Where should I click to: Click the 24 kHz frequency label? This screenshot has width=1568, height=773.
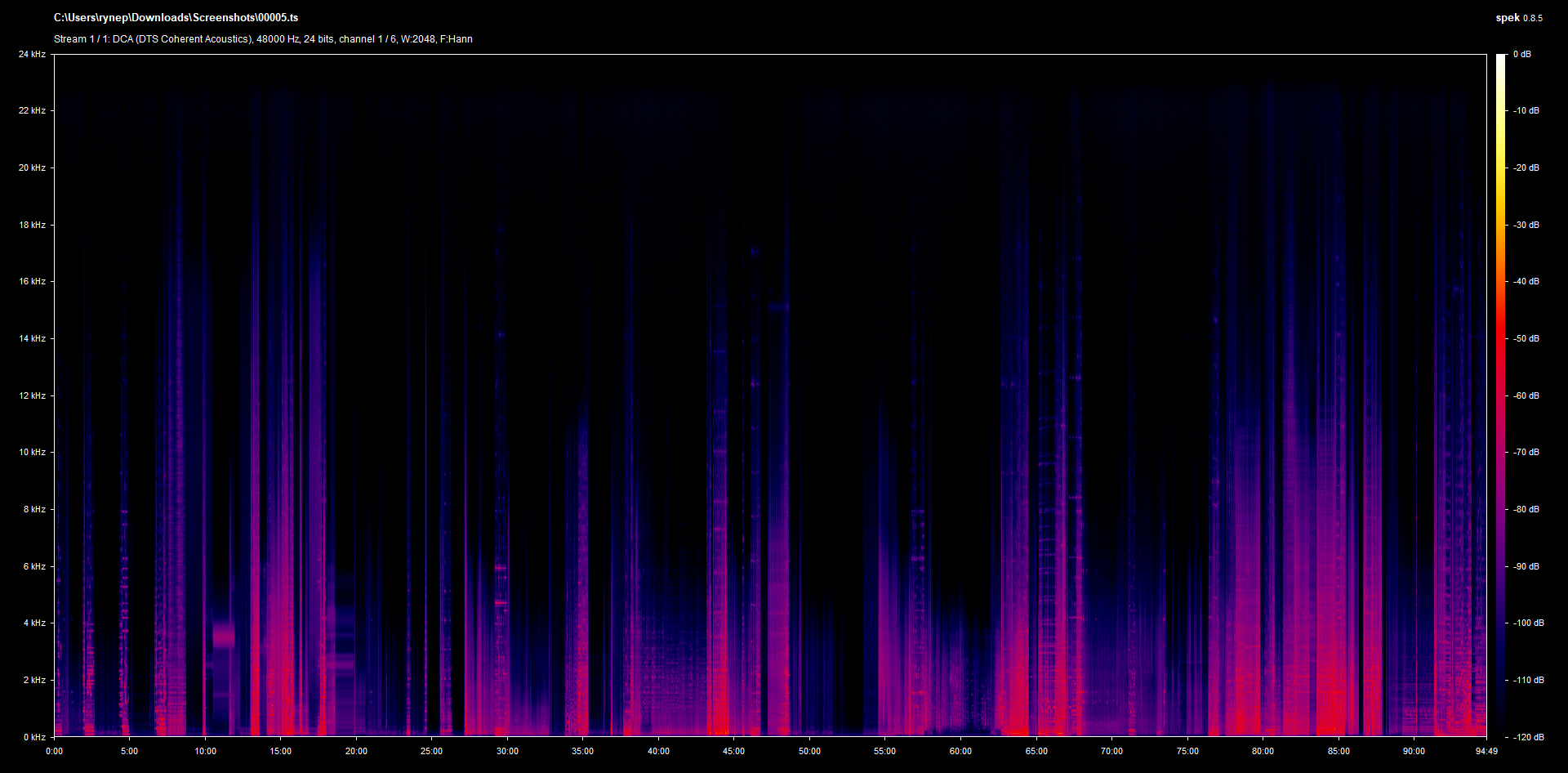pyautogui.click(x=33, y=55)
